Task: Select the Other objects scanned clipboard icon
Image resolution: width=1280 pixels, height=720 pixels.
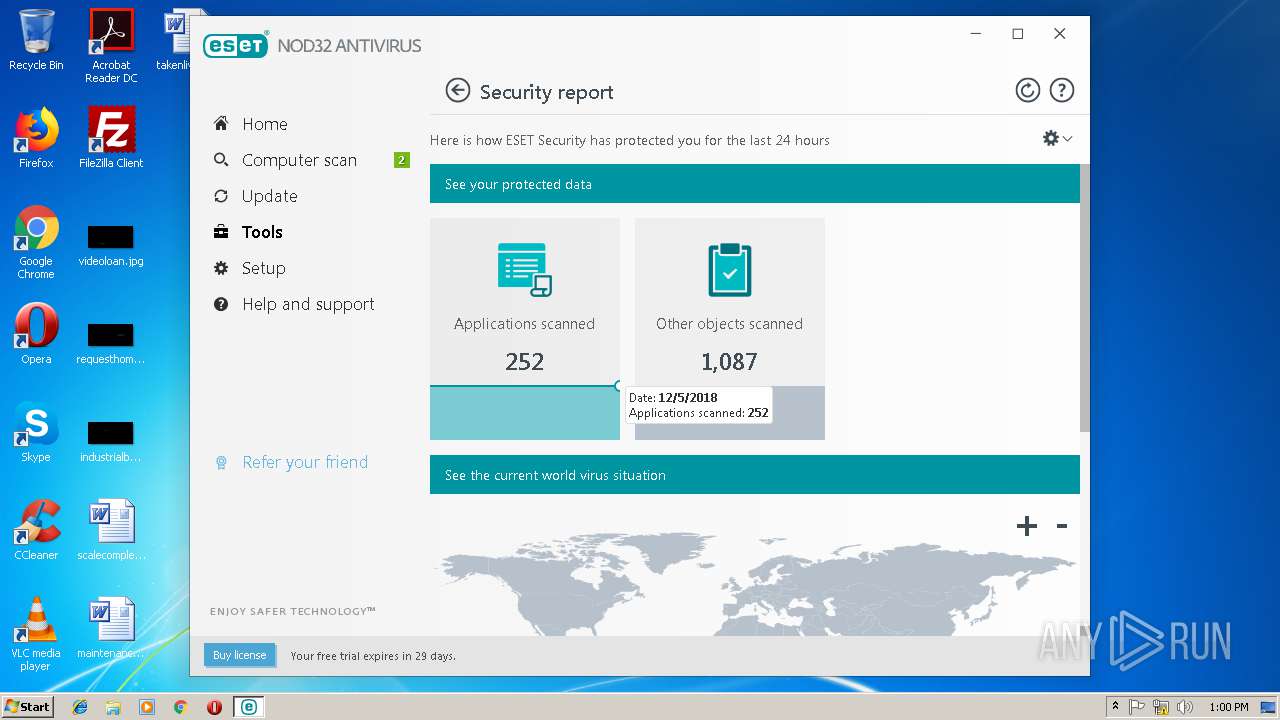Action: pos(730,269)
